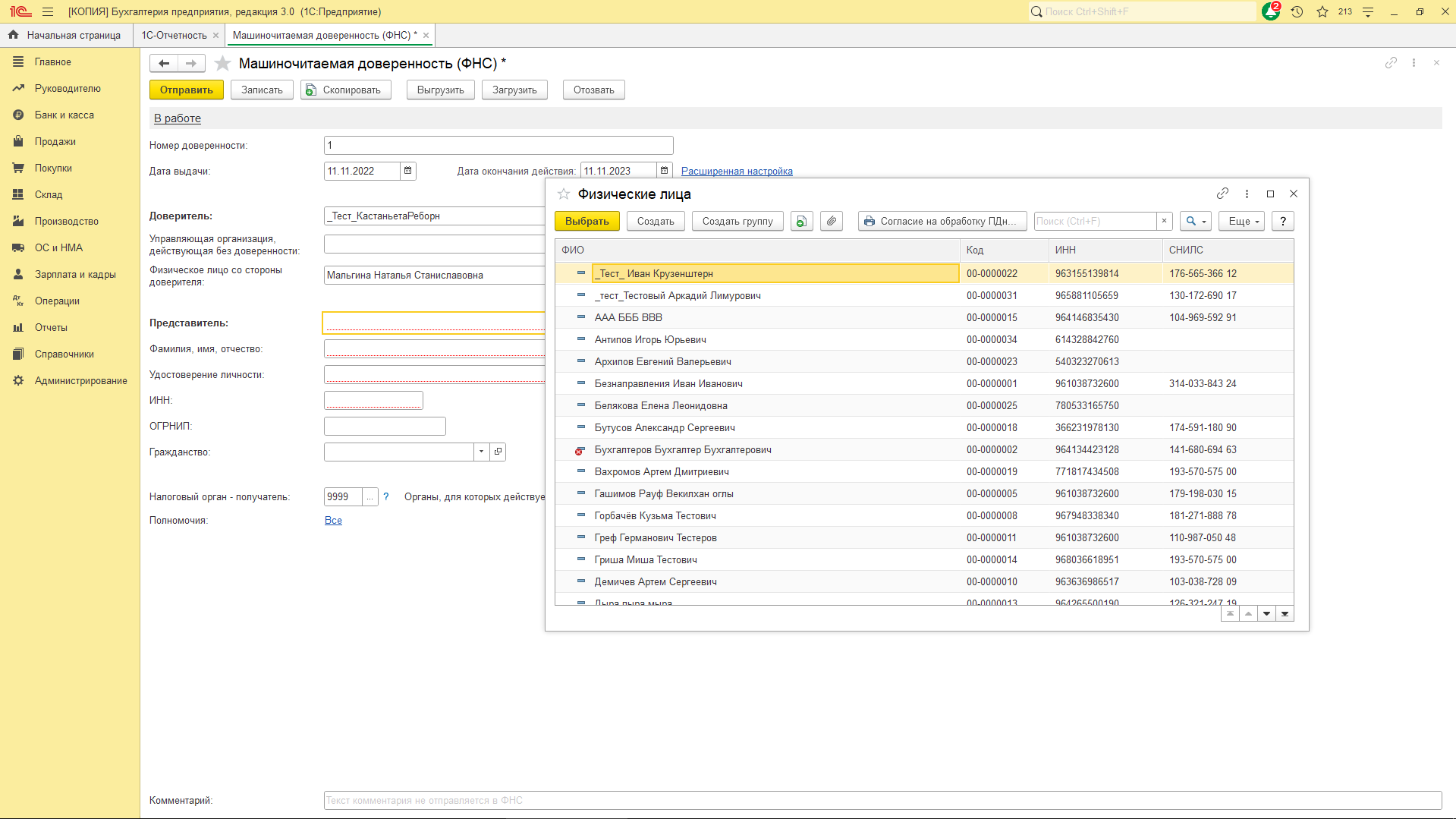
Task: Open calendar for Дата окончания действия
Action: coord(665,171)
